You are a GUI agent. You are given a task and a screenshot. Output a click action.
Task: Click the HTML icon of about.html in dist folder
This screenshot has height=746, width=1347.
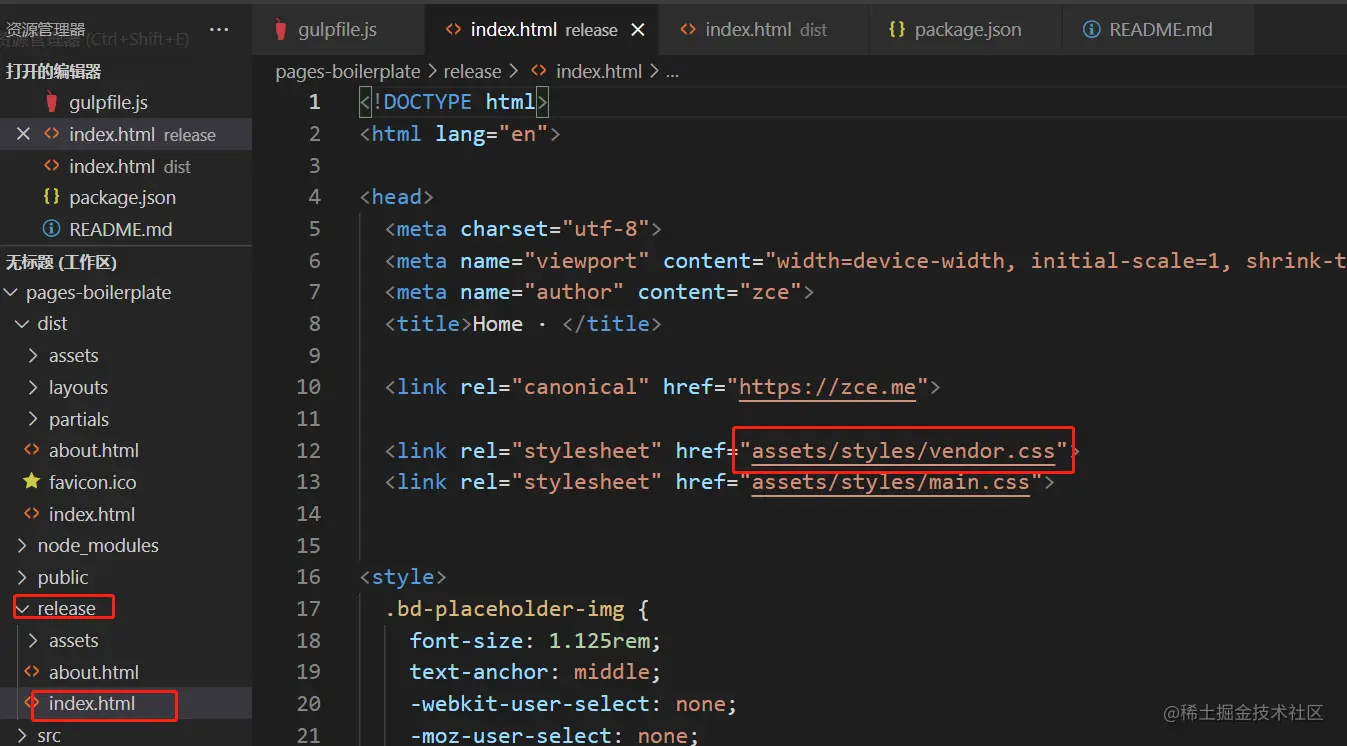pyautogui.click(x=32, y=450)
